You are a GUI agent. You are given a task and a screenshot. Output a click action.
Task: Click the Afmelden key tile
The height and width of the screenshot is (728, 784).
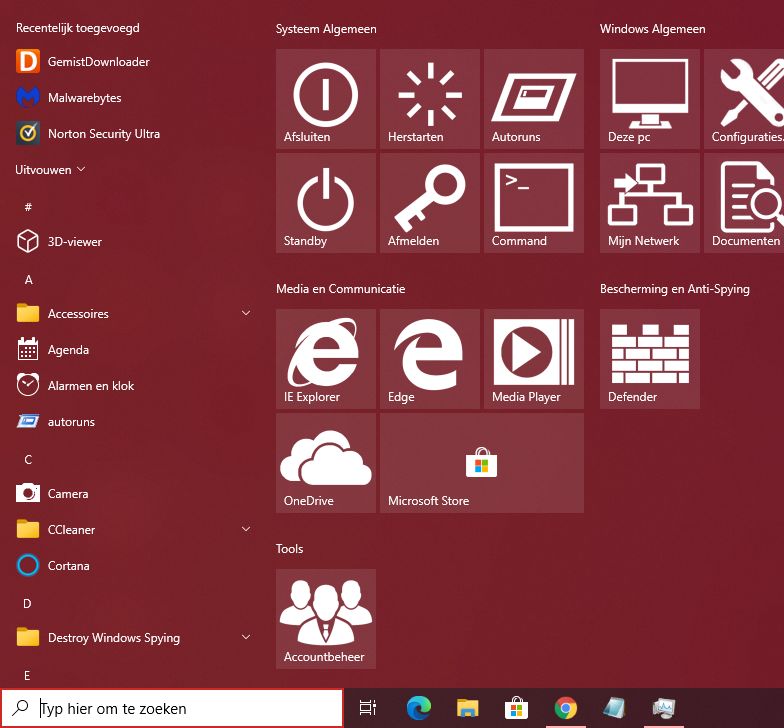(430, 202)
